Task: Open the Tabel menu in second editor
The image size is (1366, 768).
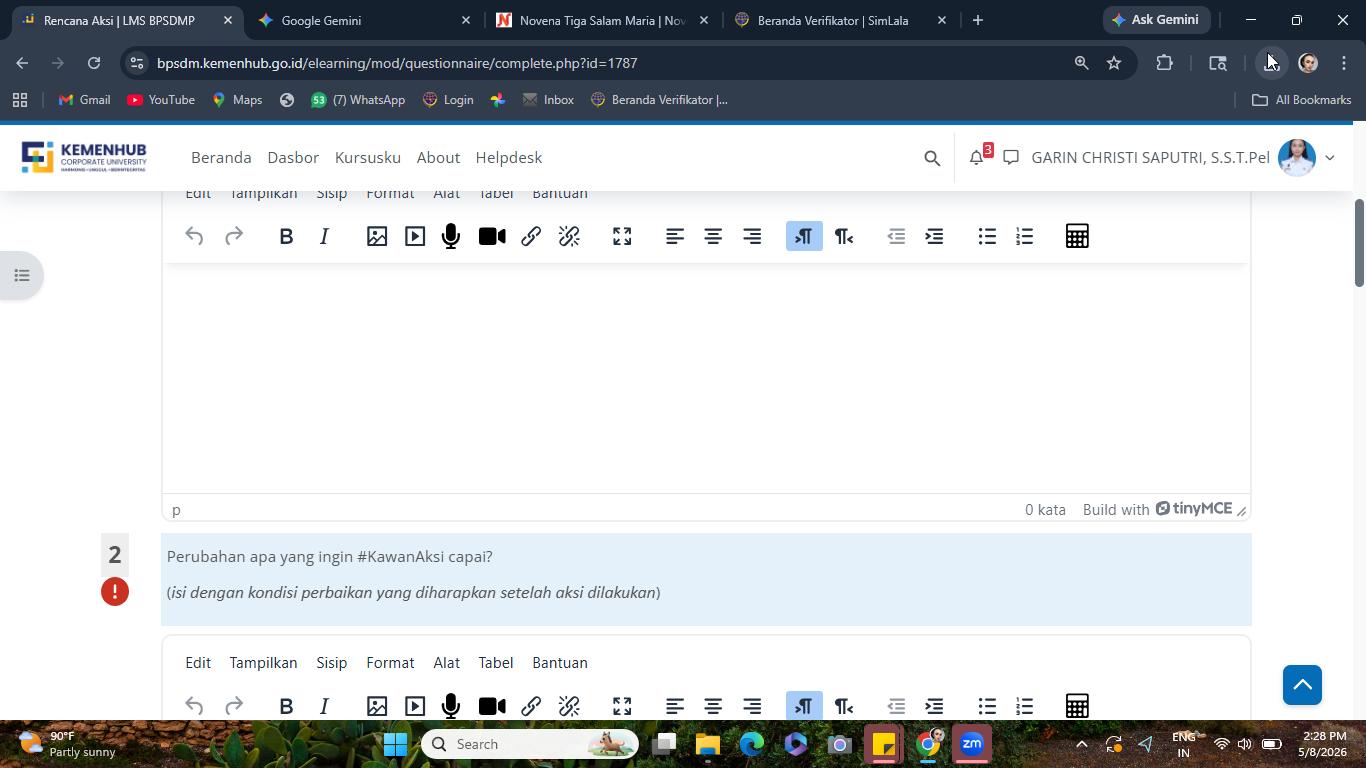Action: [x=496, y=663]
